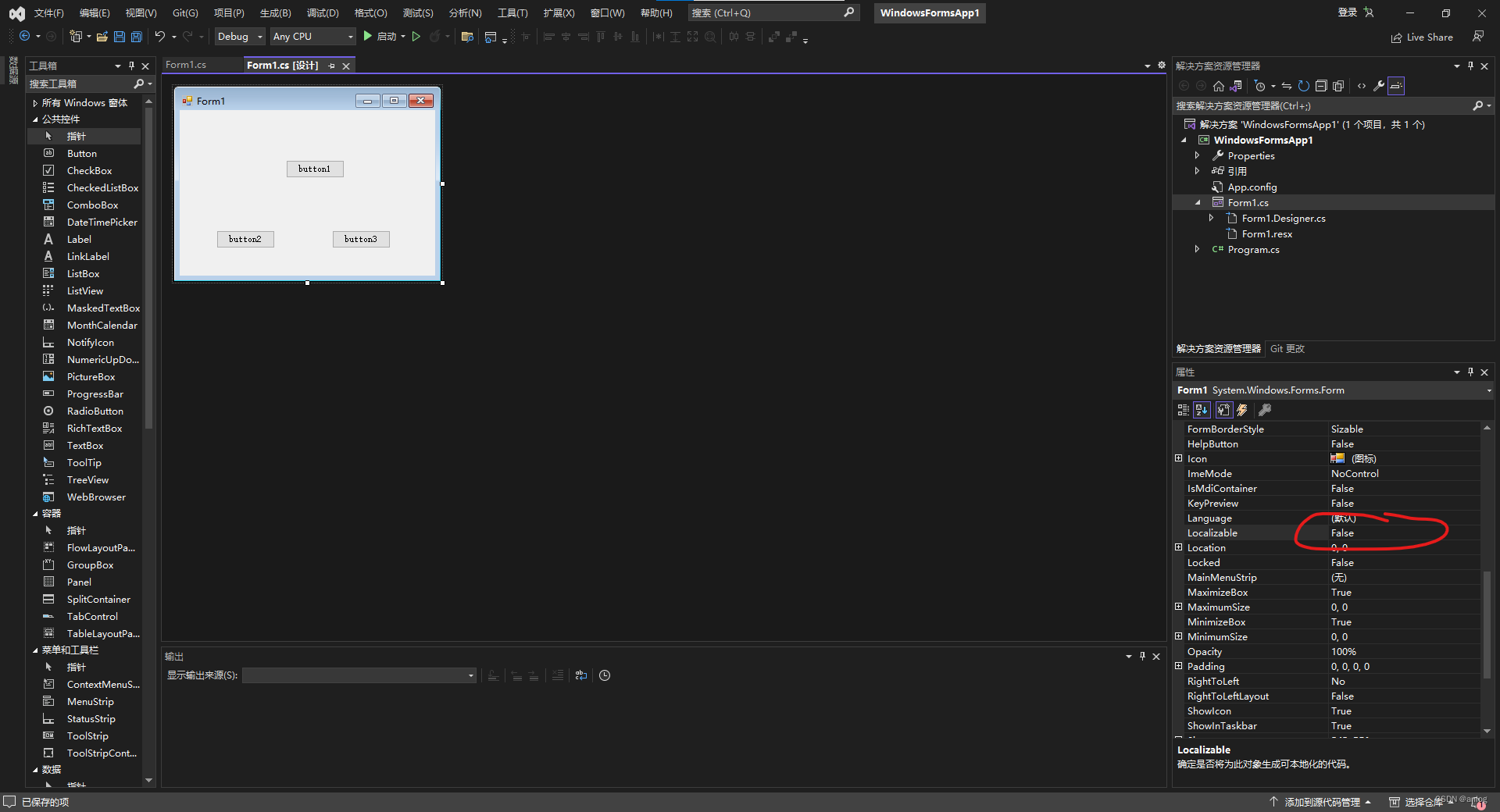The width and height of the screenshot is (1500, 812).
Task: Click the Live Share button
Action: (1422, 37)
